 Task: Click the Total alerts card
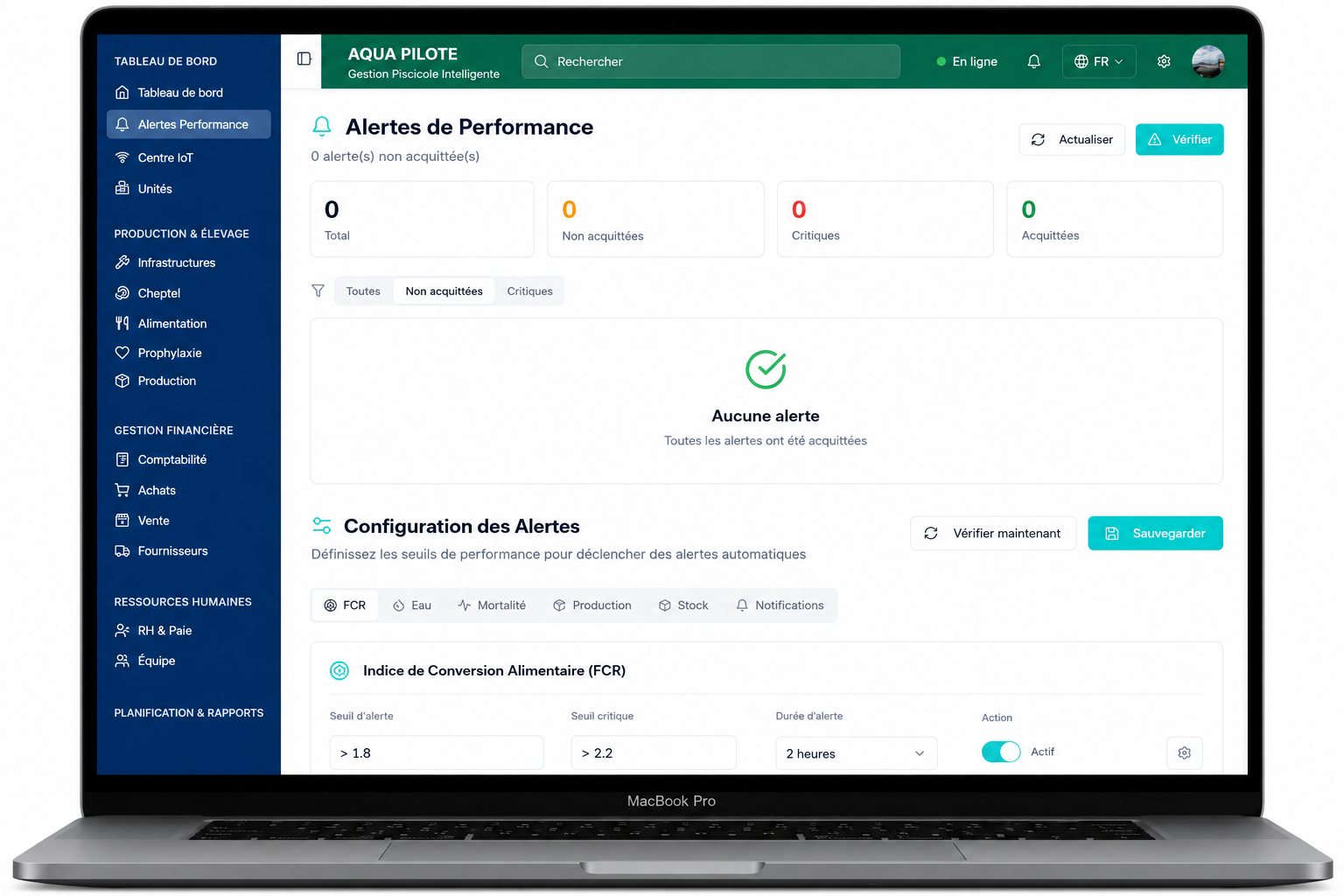tap(422, 219)
